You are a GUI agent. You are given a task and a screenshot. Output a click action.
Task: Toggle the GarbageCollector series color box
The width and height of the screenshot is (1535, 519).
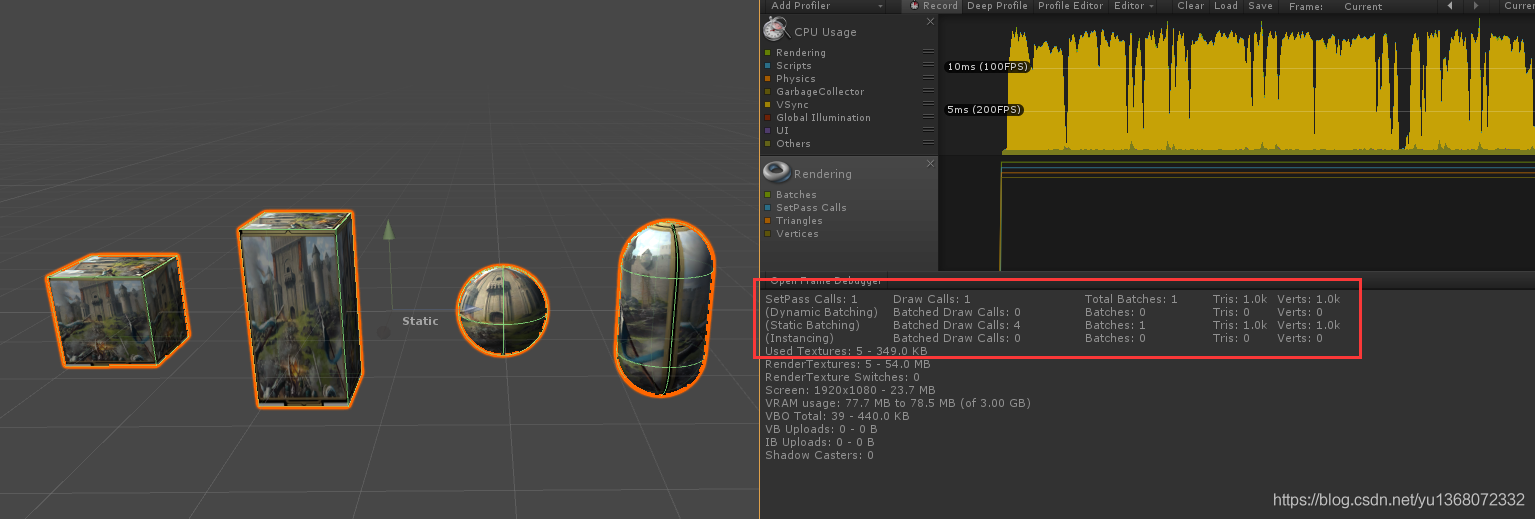tap(768, 92)
